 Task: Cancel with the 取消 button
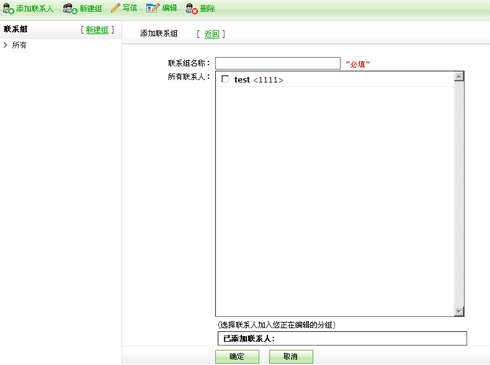[x=291, y=357]
